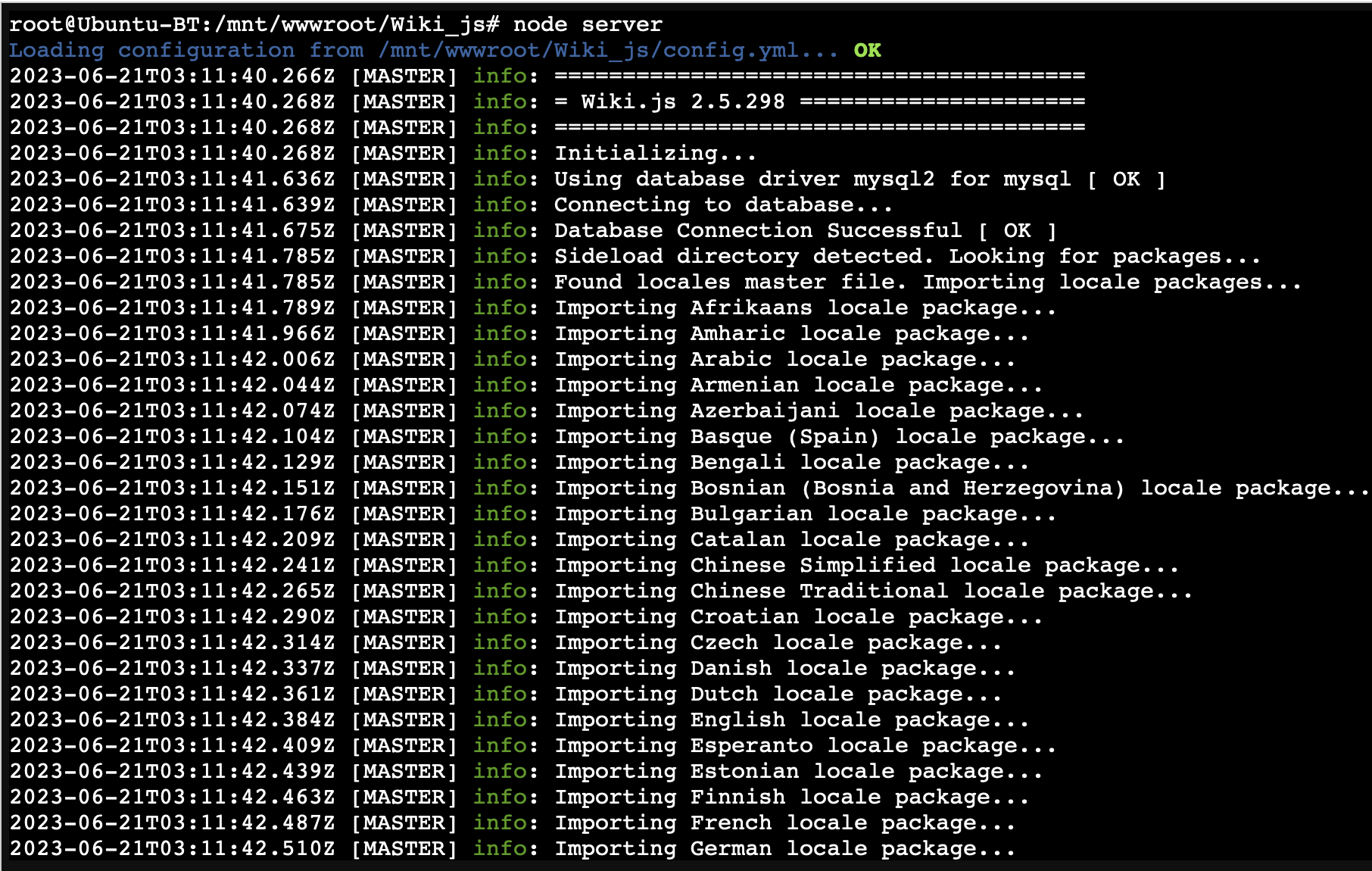1372x871 pixels.
Task: Click timestamp 2023-06-21T03:11:42.384Z
Action: pyautogui.click(x=172, y=720)
